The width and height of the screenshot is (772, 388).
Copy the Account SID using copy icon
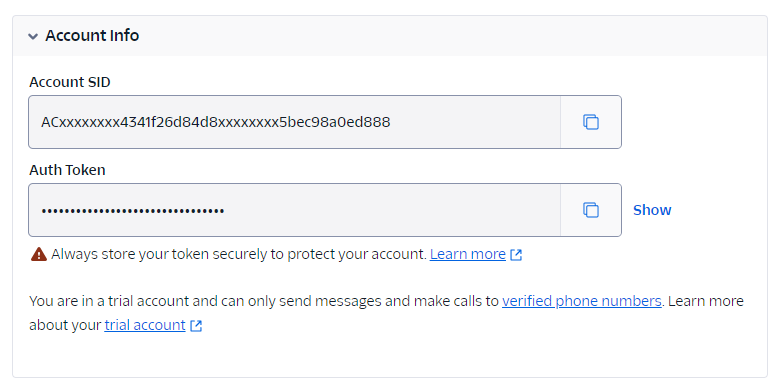point(591,122)
